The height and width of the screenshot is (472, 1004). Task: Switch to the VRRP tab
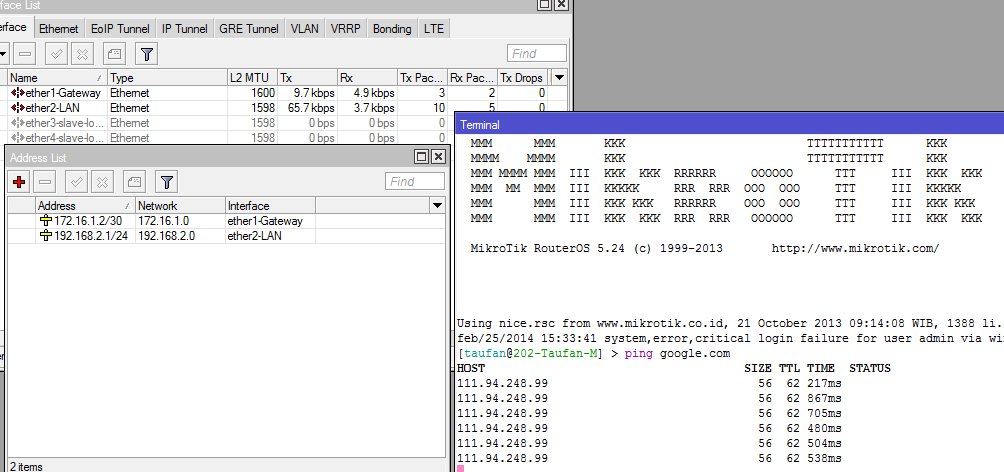pos(346,29)
